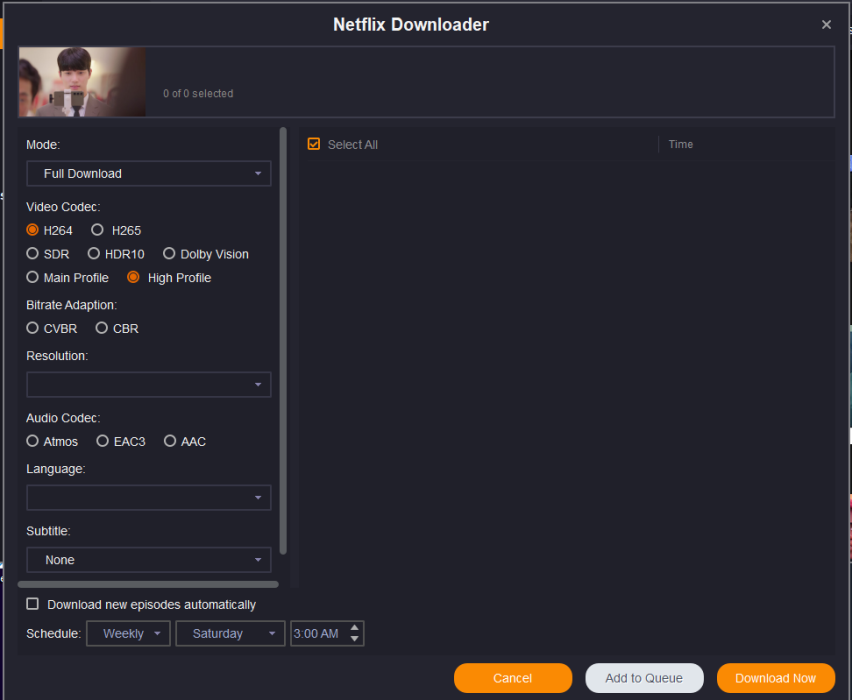
Task: Click the Time column header
Action: pyautogui.click(x=680, y=145)
